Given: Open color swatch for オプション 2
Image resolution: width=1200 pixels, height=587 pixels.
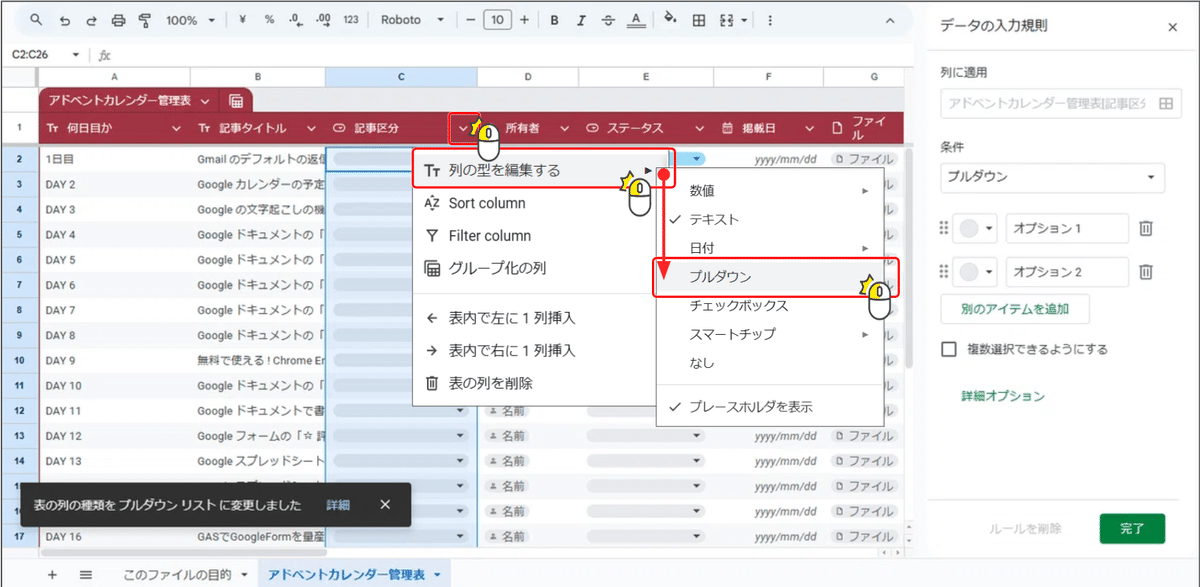Looking at the screenshot, I should [974, 272].
